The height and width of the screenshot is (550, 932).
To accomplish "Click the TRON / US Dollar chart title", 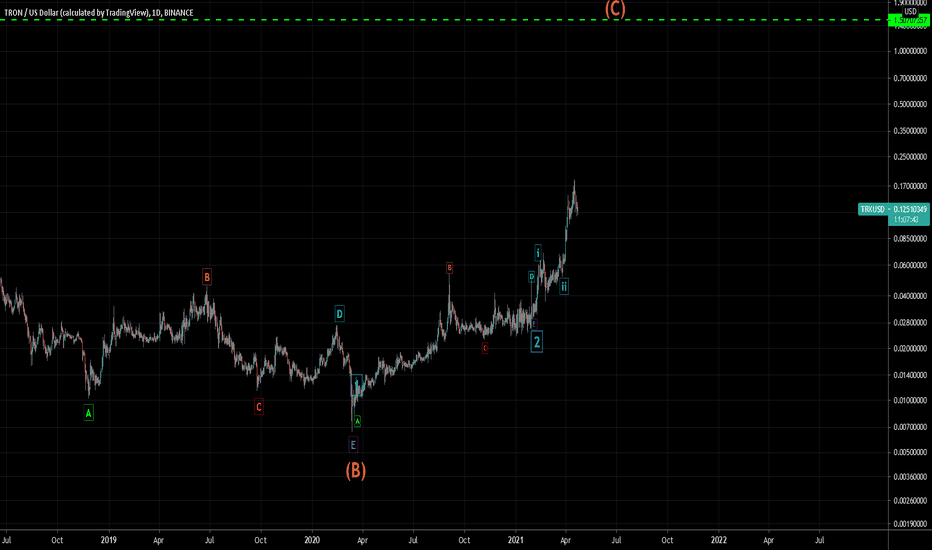I will click(x=99, y=12).
